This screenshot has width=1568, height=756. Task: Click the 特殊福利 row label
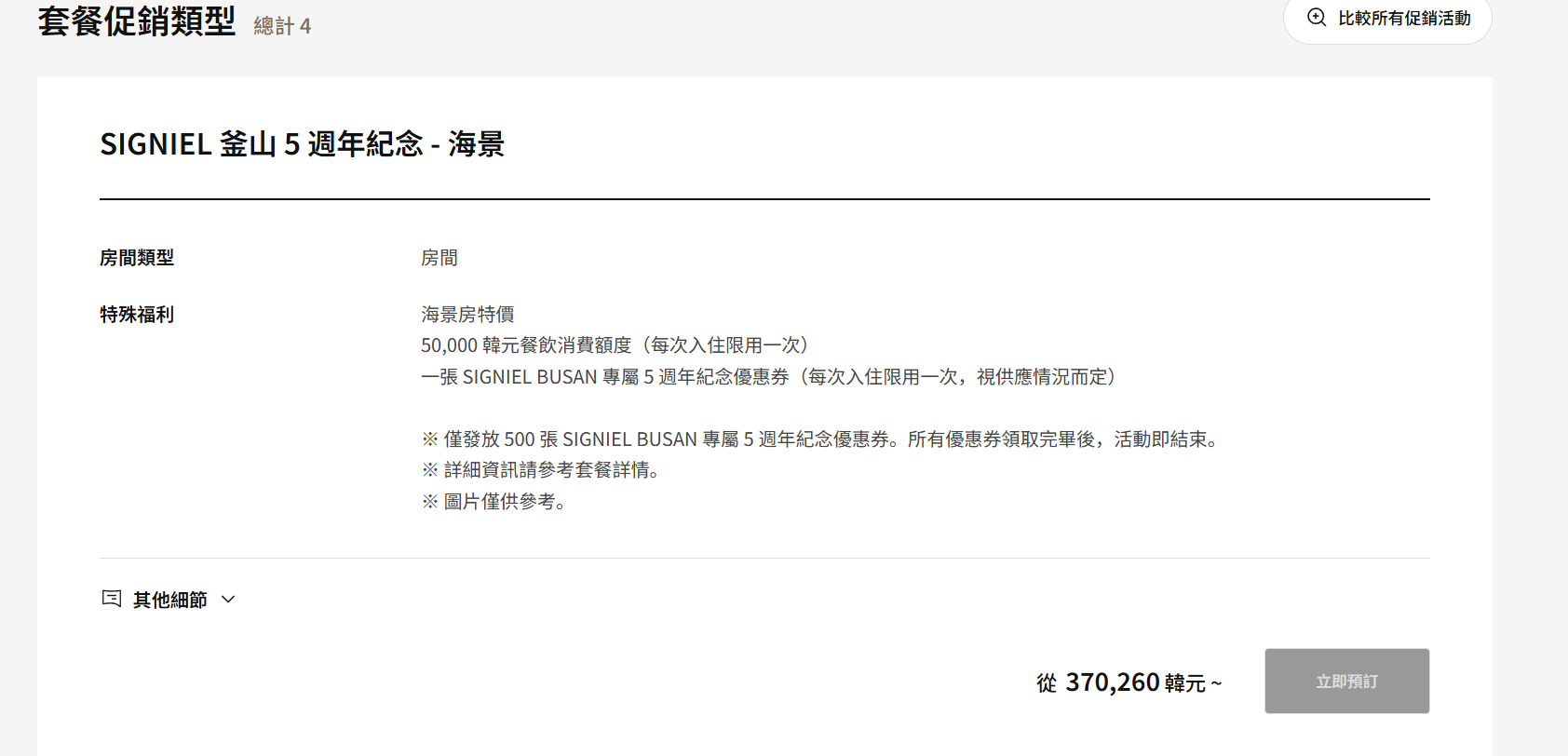(137, 315)
